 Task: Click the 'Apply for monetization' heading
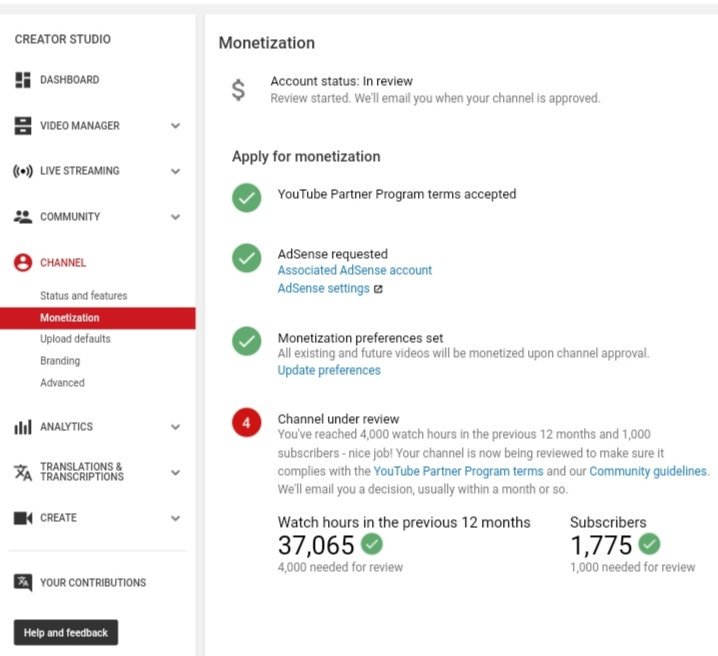pyautogui.click(x=306, y=157)
